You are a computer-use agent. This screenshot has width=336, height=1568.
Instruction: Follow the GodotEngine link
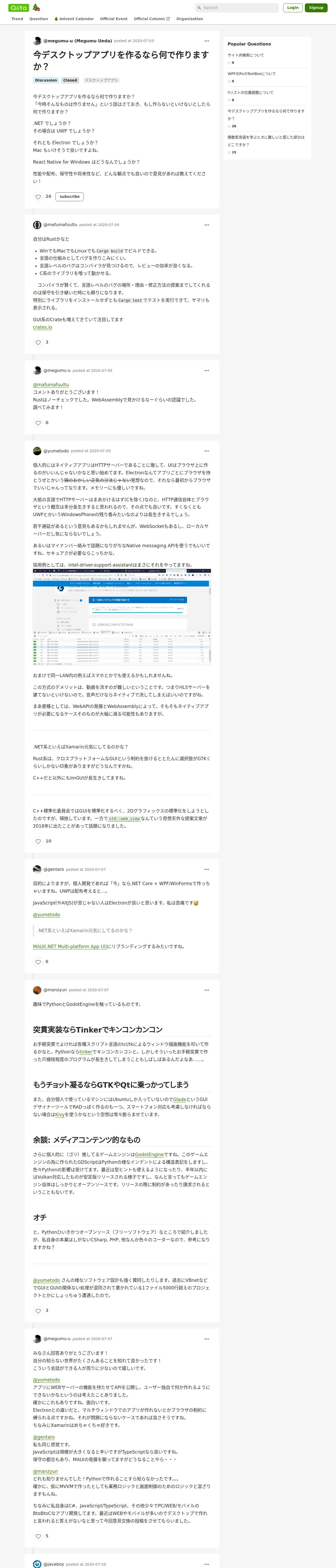149,1155
